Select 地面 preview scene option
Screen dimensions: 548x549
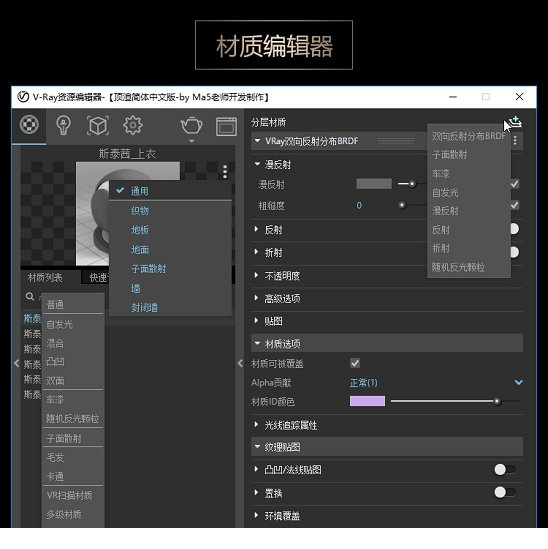coord(140,250)
